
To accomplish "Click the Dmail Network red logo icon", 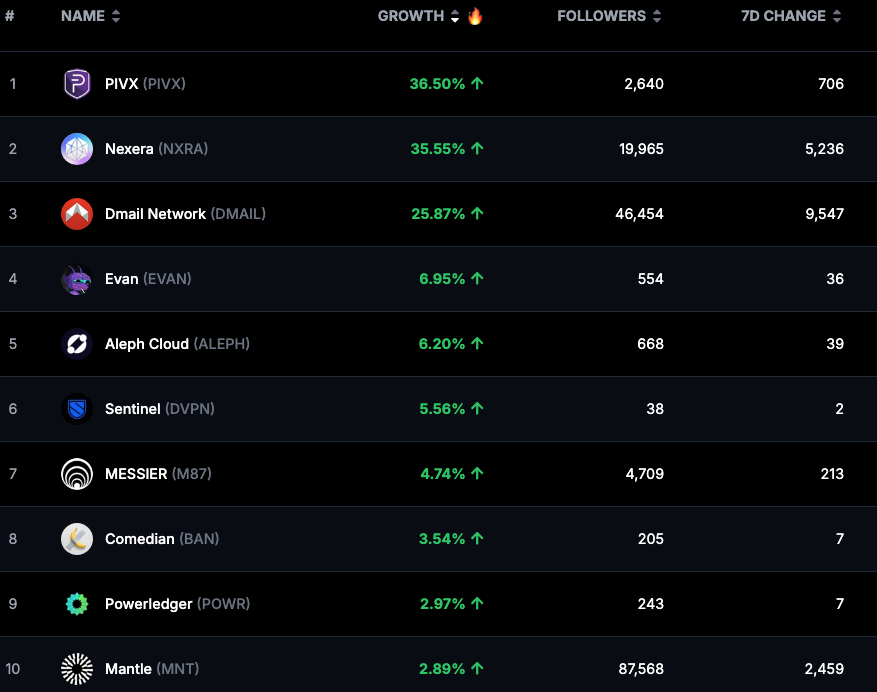I will click(77, 214).
